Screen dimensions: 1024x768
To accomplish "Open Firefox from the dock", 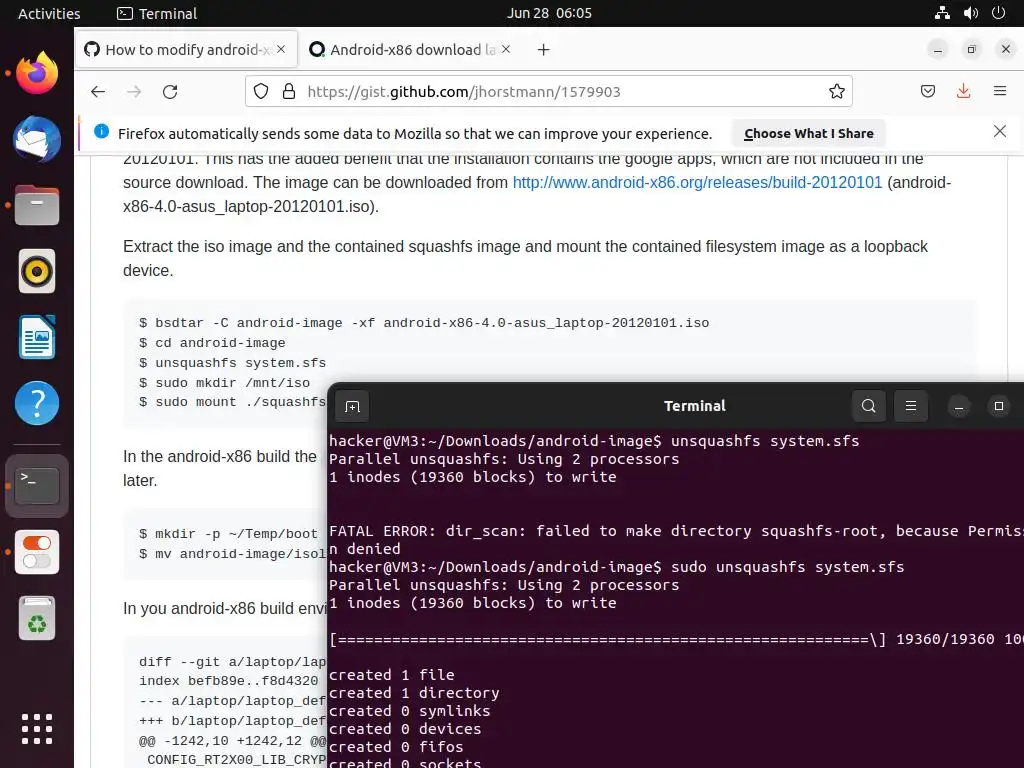I will coord(37,72).
